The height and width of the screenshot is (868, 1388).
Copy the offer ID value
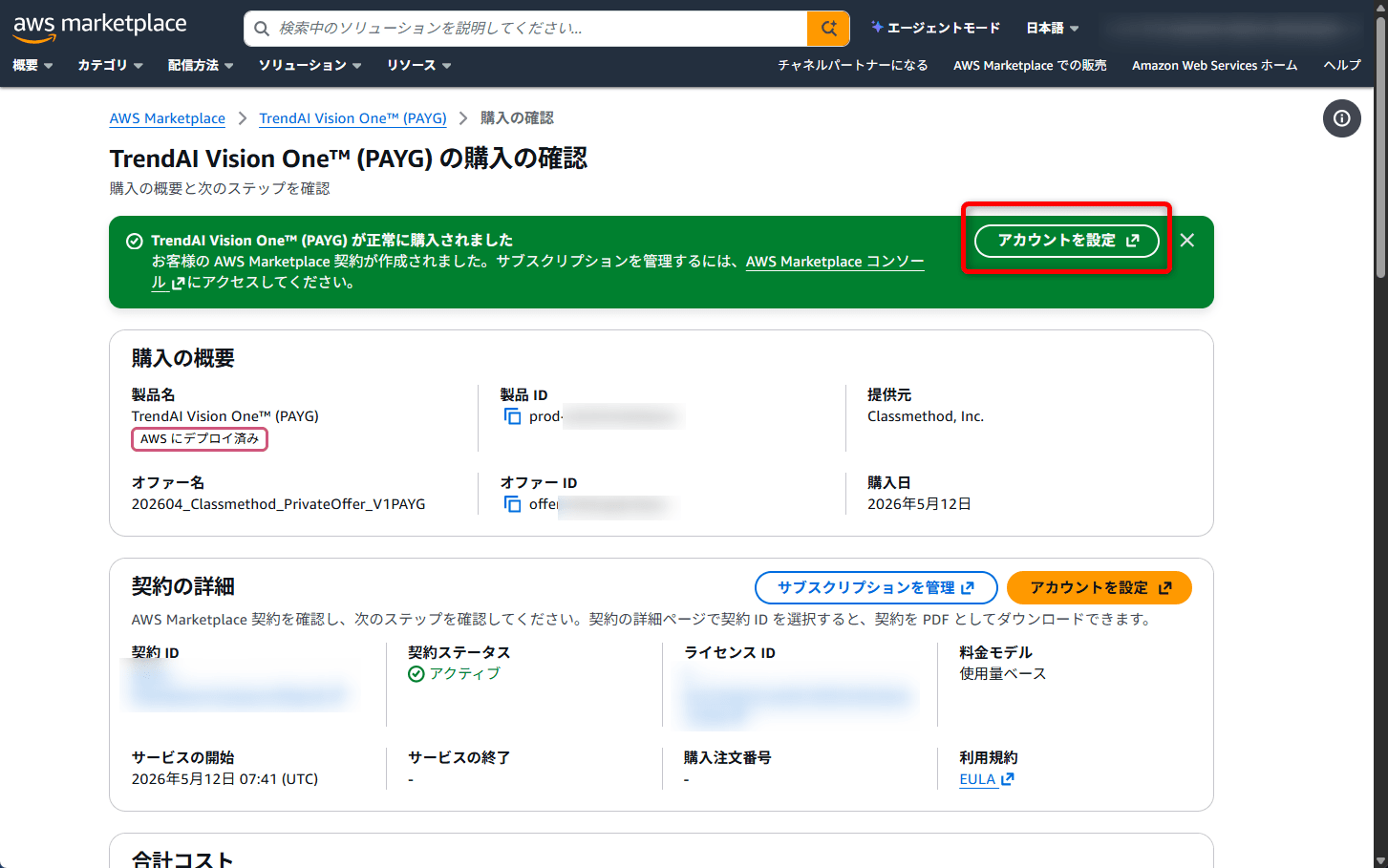point(513,504)
